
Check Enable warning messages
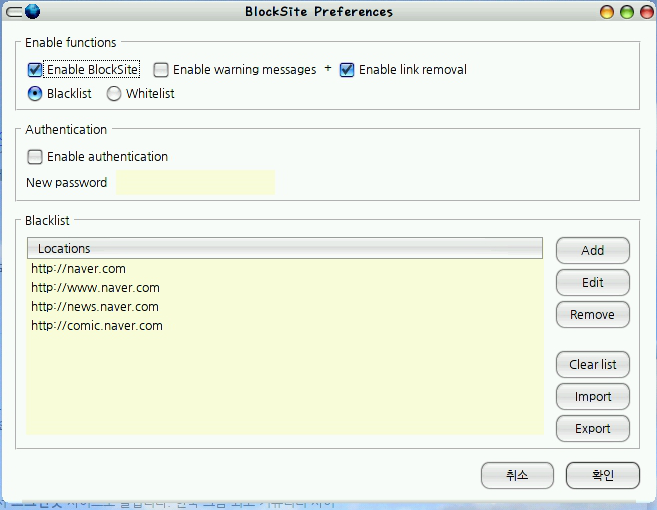tap(160, 70)
